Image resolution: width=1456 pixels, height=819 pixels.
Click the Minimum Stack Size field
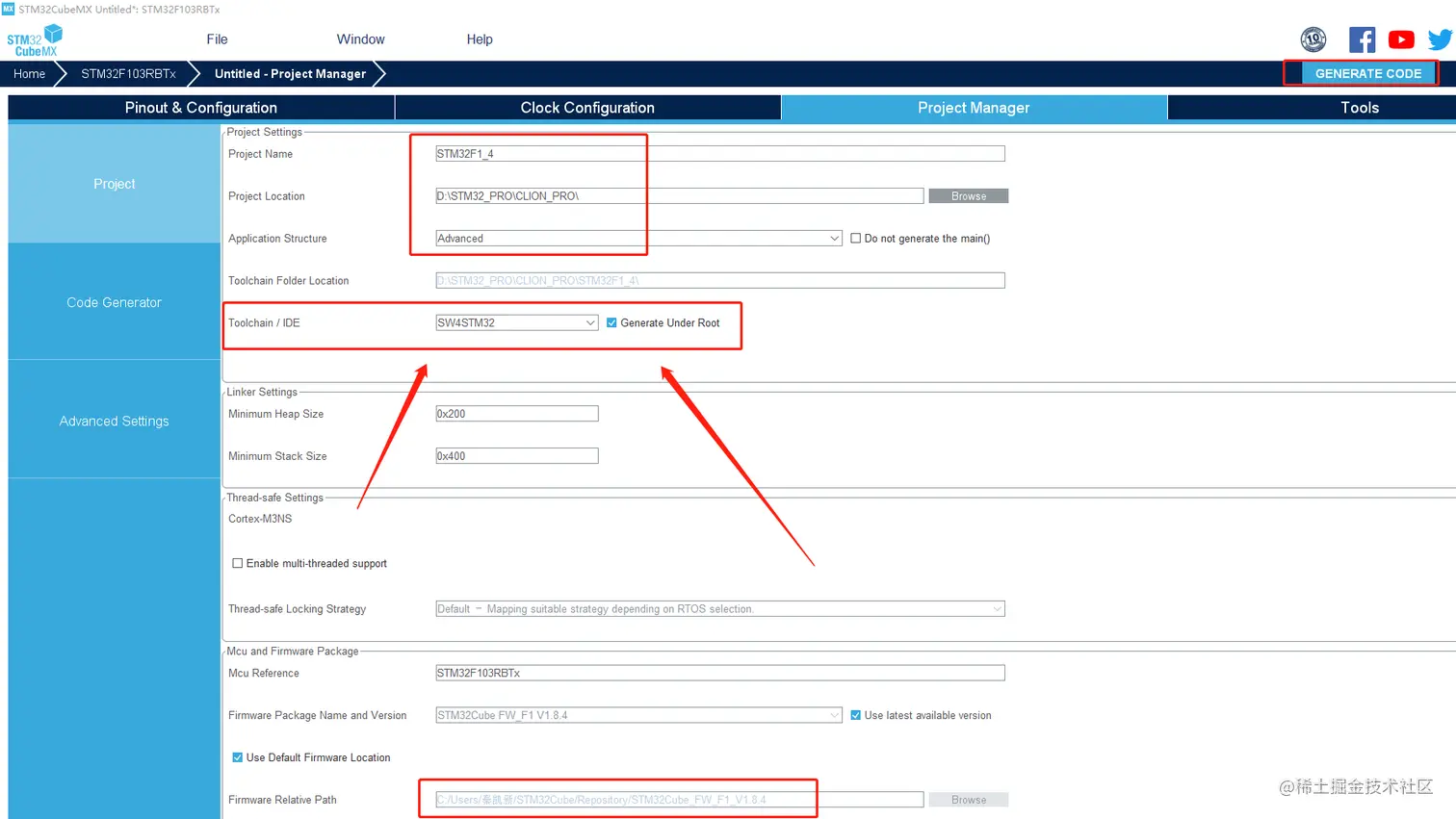517,456
